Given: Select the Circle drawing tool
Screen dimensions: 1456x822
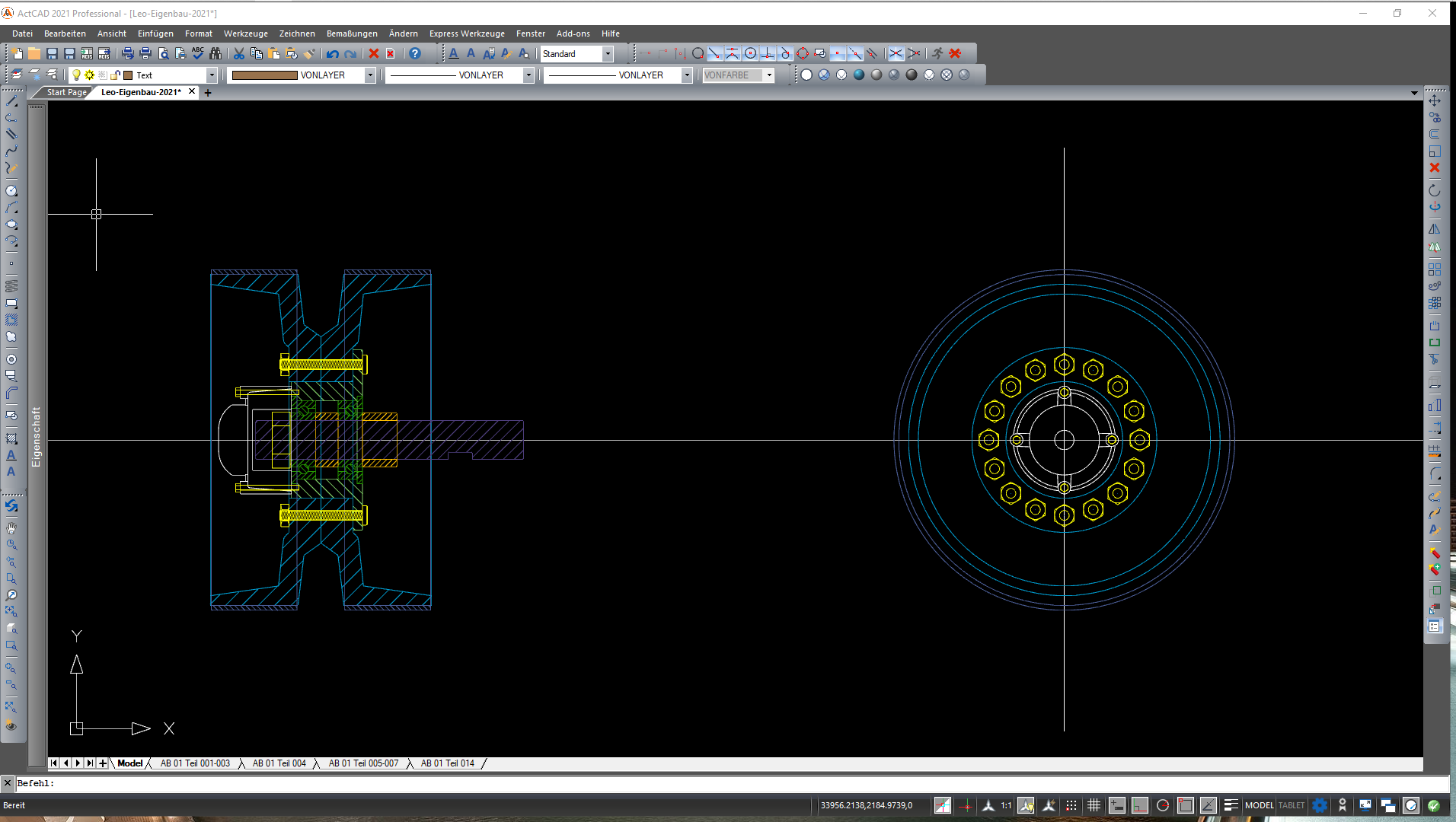Looking at the screenshot, I should point(11,191).
